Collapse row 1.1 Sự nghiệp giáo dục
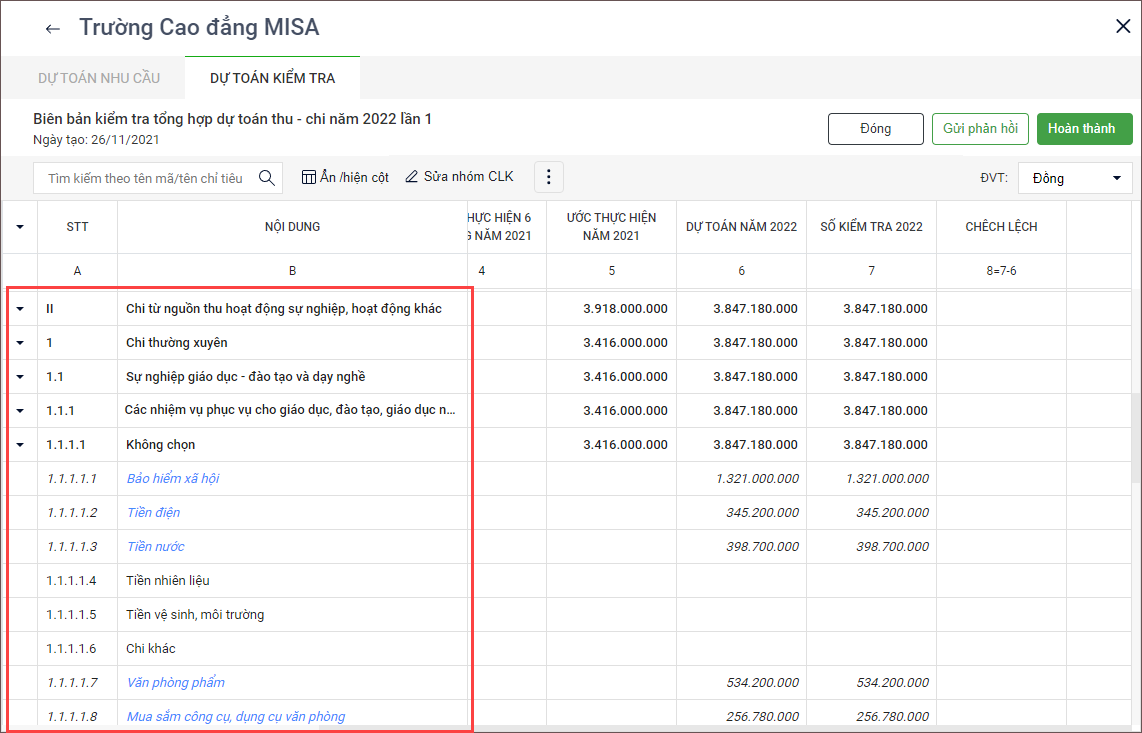 pyautogui.click(x=20, y=377)
